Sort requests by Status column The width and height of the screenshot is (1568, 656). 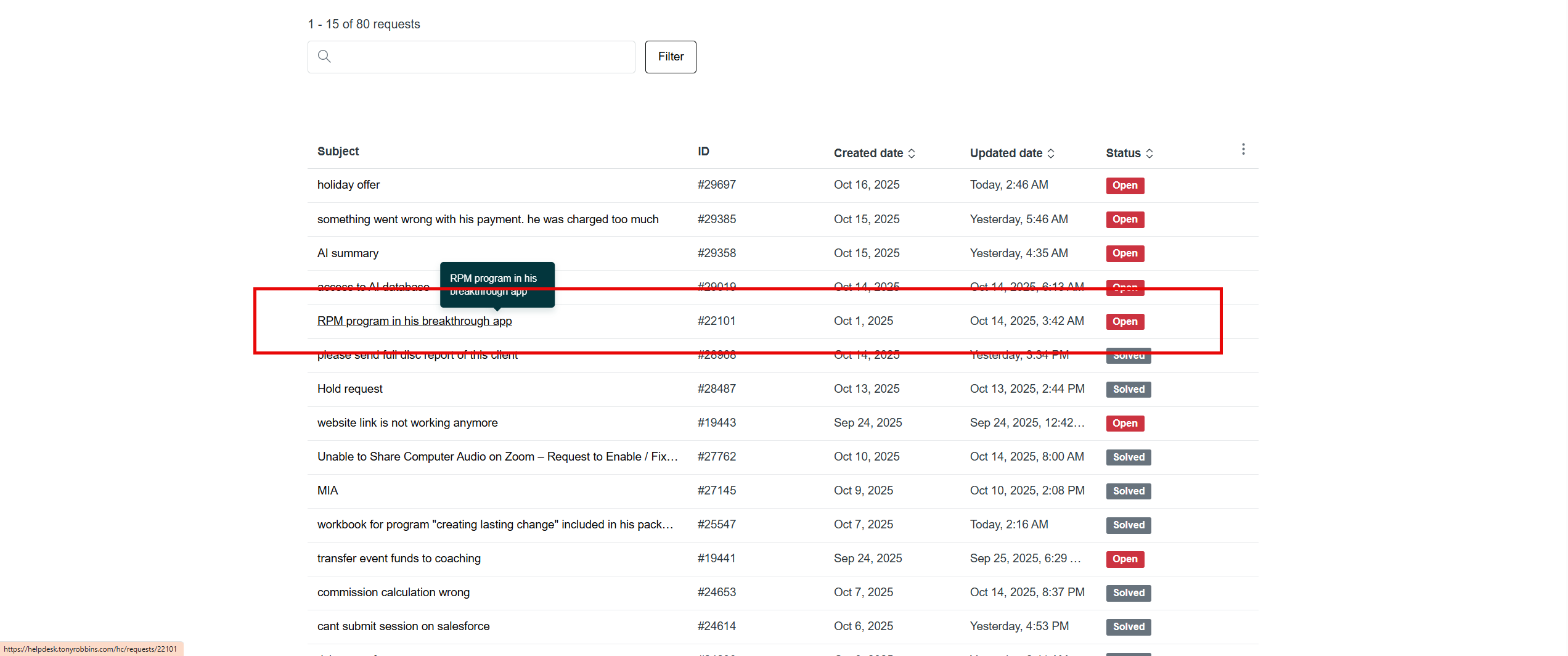click(1129, 153)
